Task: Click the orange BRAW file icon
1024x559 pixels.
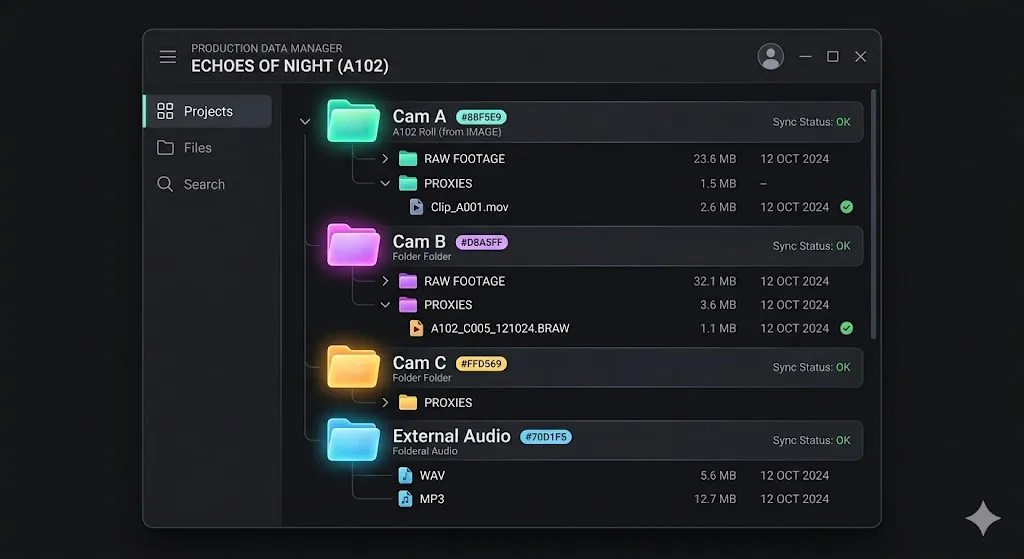Action: point(416,328)
